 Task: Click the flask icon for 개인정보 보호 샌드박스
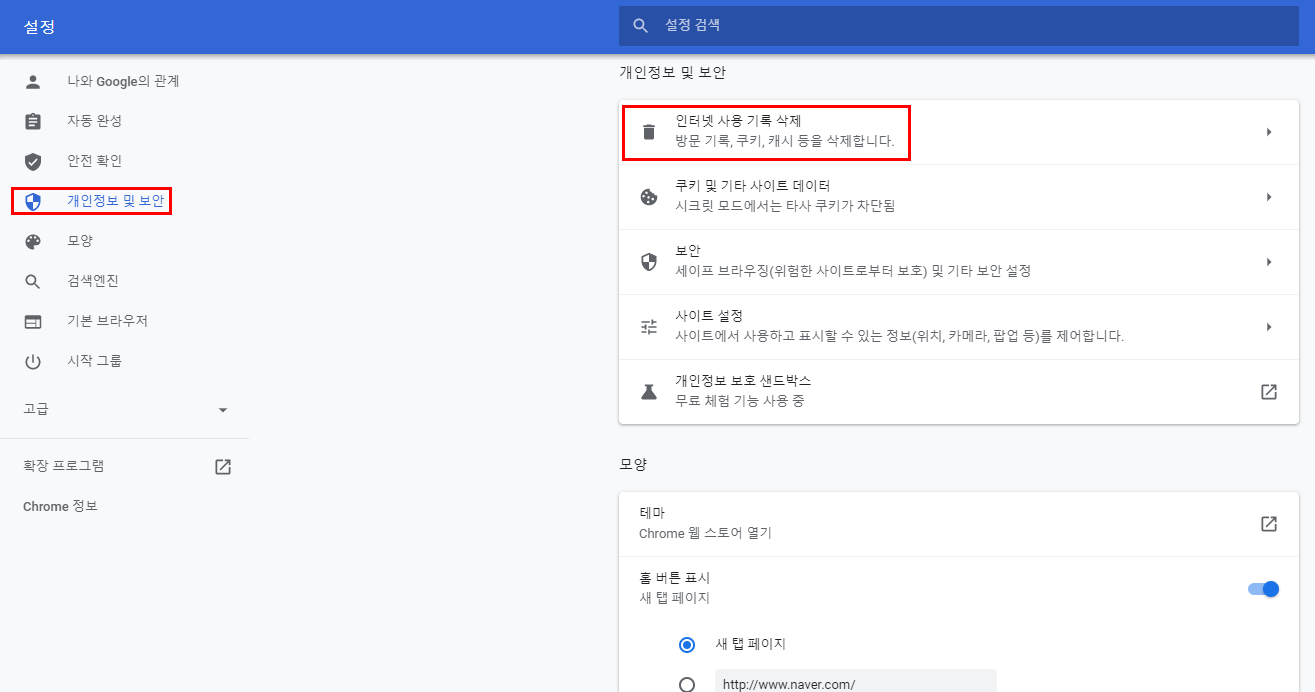(649, 392)
